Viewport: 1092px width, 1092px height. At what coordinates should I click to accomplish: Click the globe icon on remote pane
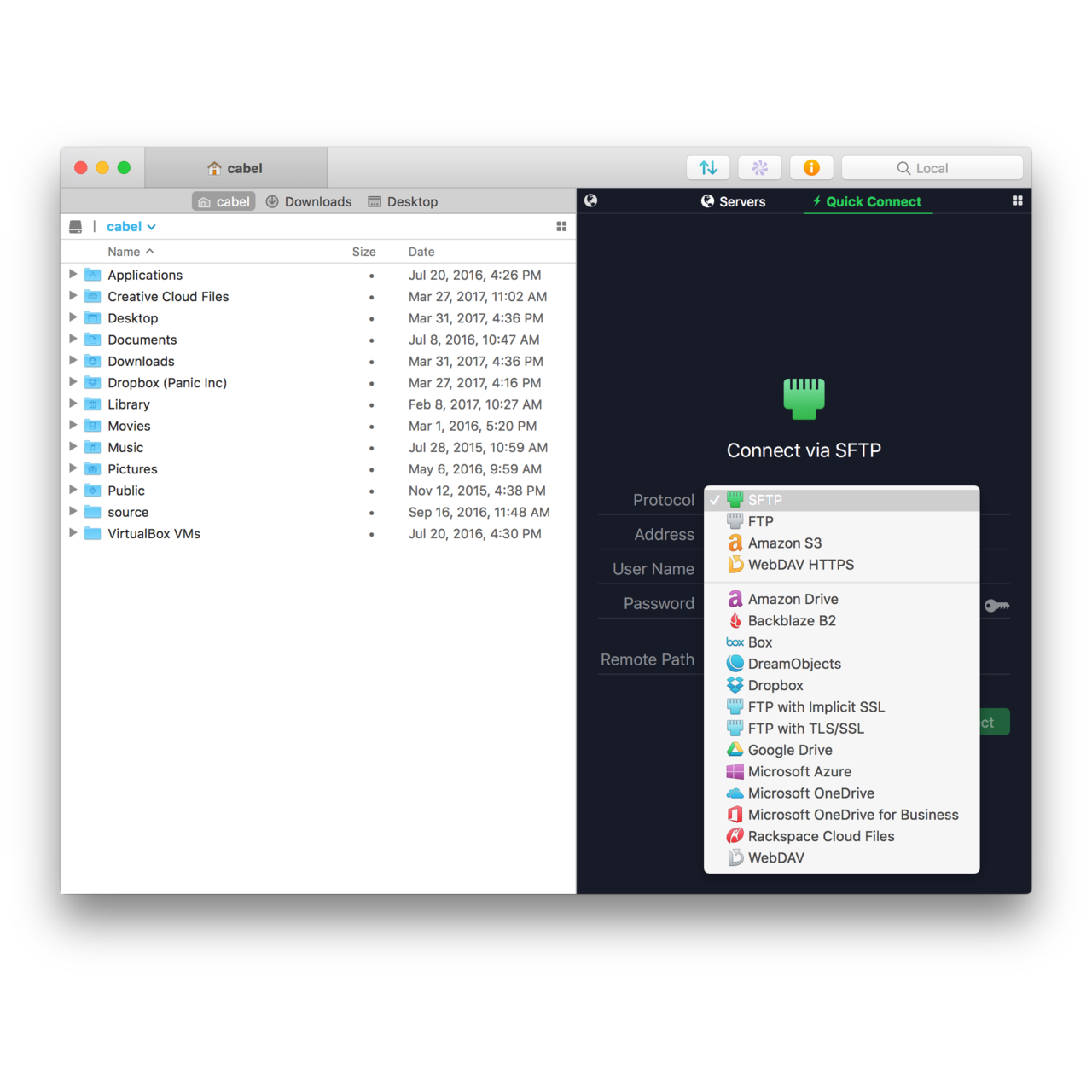590,200
